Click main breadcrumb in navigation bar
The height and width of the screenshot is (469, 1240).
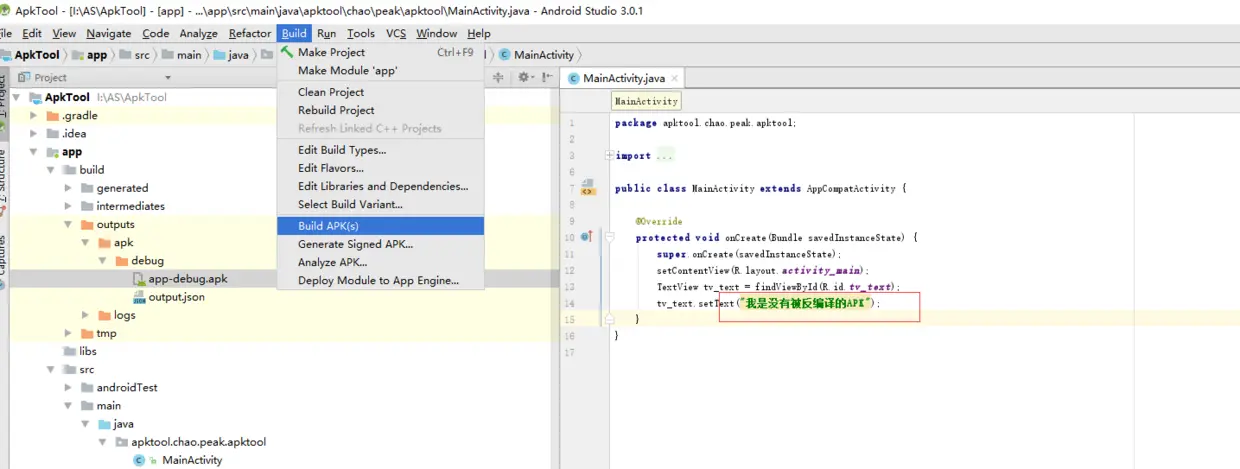tap(182, 55)
